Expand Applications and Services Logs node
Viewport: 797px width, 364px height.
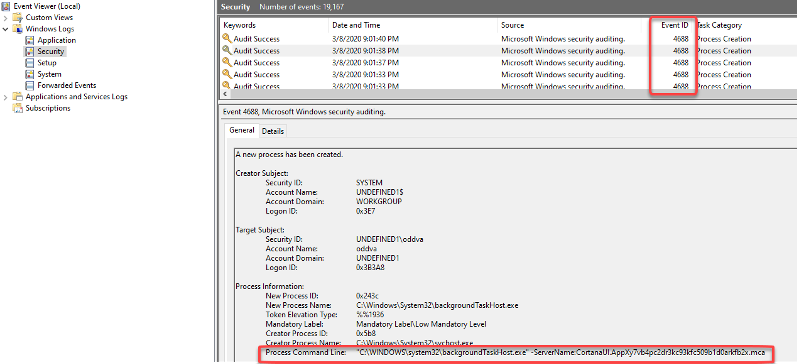coord(6,97)
